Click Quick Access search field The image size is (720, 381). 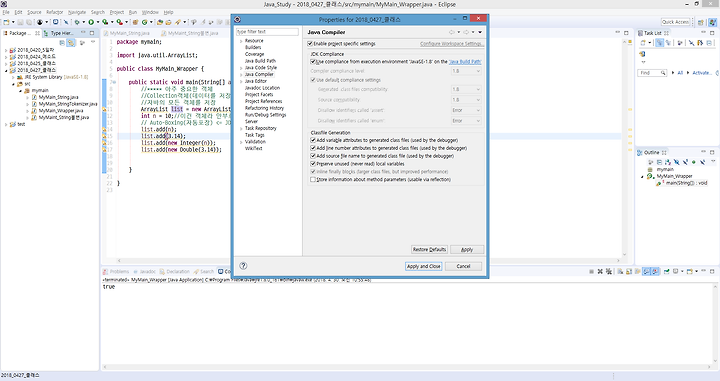(675, 22)
